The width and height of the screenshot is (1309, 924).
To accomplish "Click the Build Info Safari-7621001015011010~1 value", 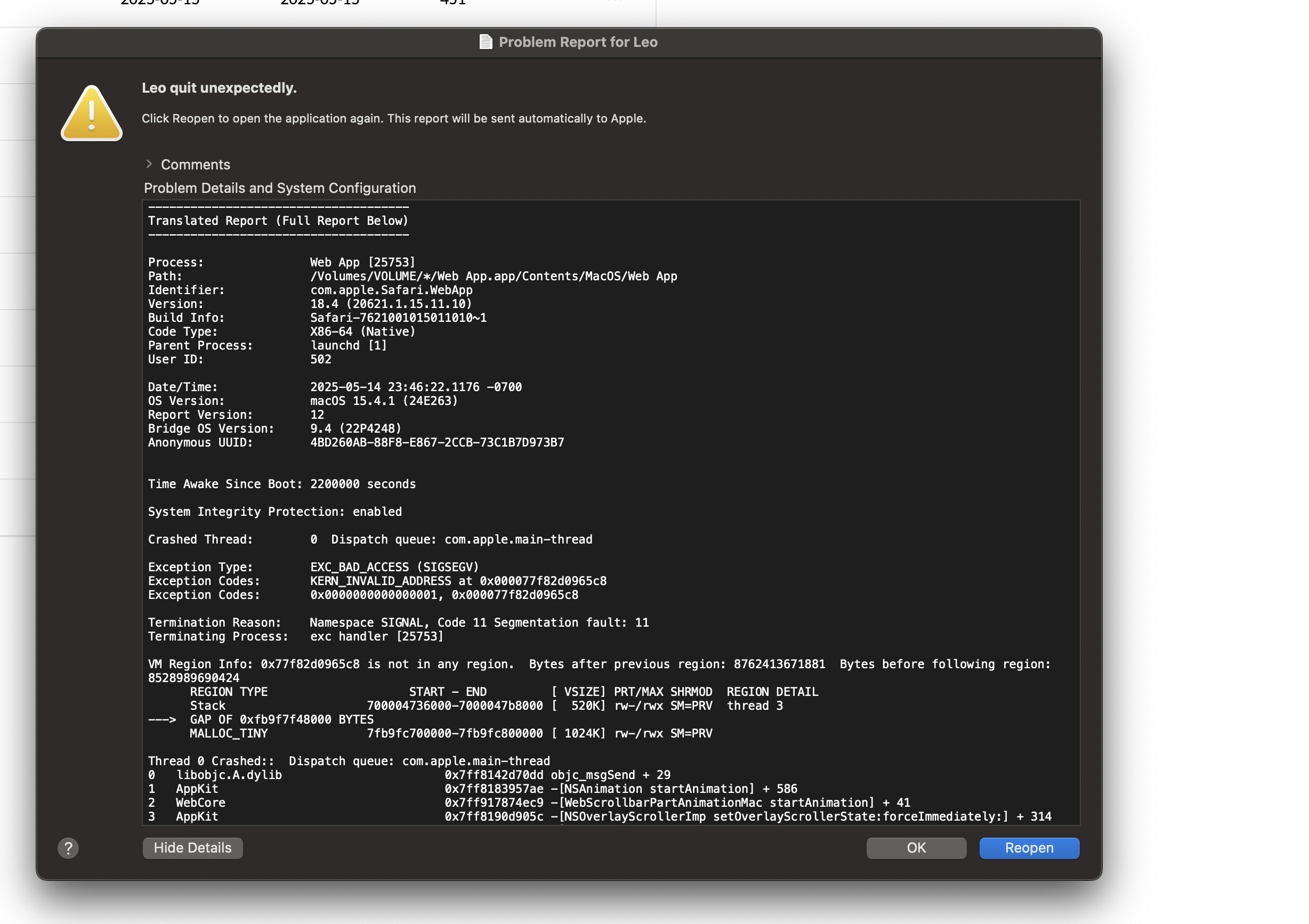I will (399, 318).
